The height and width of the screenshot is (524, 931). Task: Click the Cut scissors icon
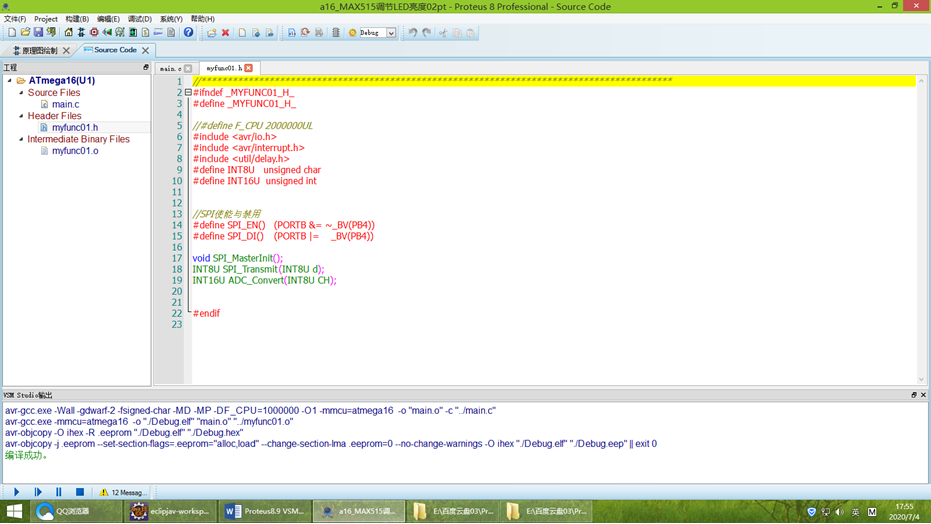tap(443, 33)
